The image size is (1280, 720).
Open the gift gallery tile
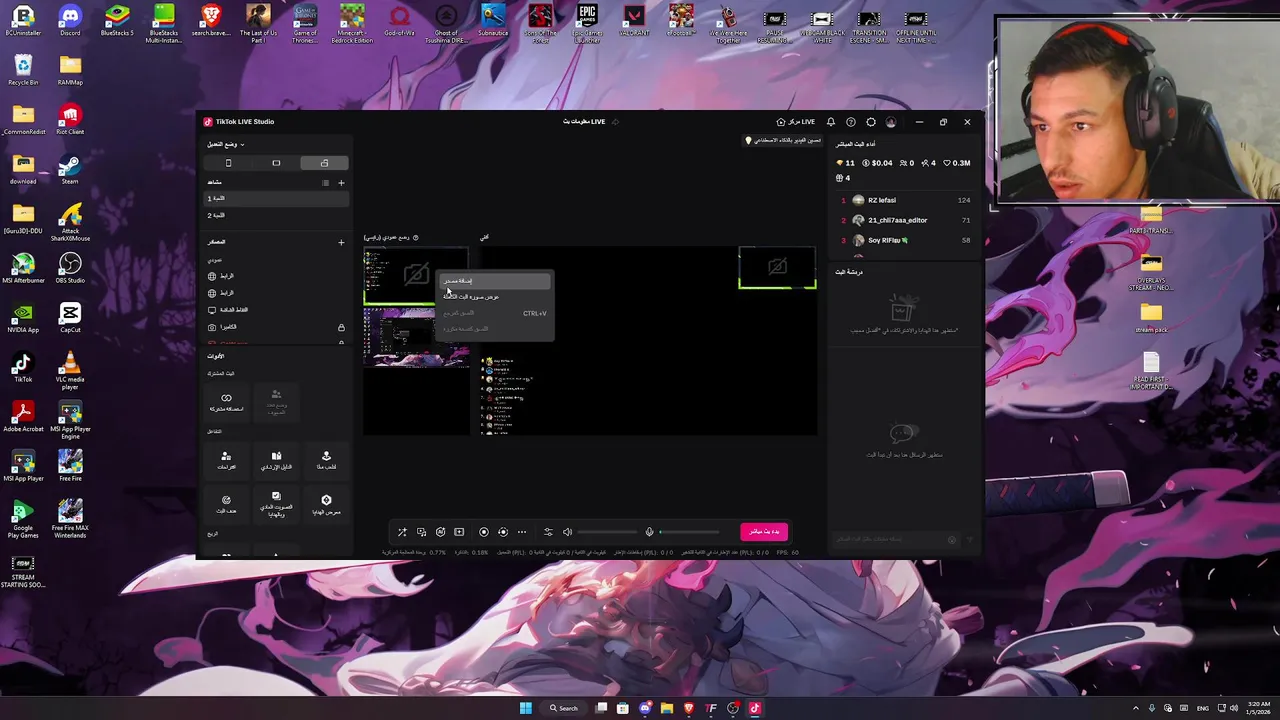(326, 503)
